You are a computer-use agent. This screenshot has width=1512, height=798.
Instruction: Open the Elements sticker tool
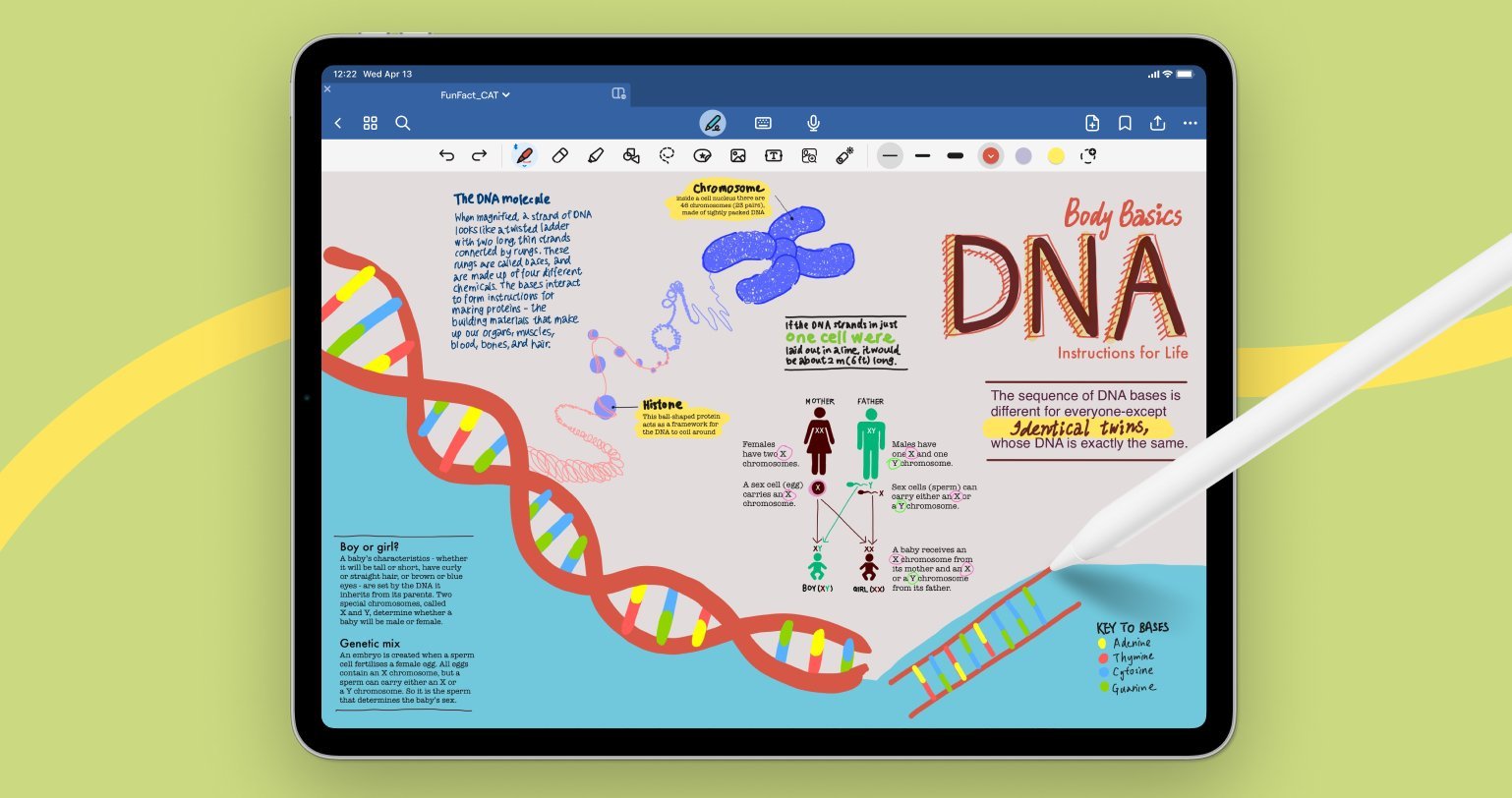tap(702, 155)
